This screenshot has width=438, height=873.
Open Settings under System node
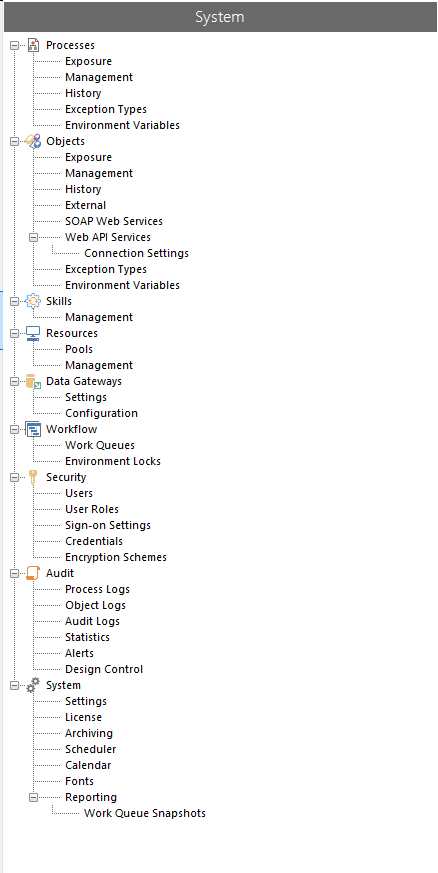(86, 702)
